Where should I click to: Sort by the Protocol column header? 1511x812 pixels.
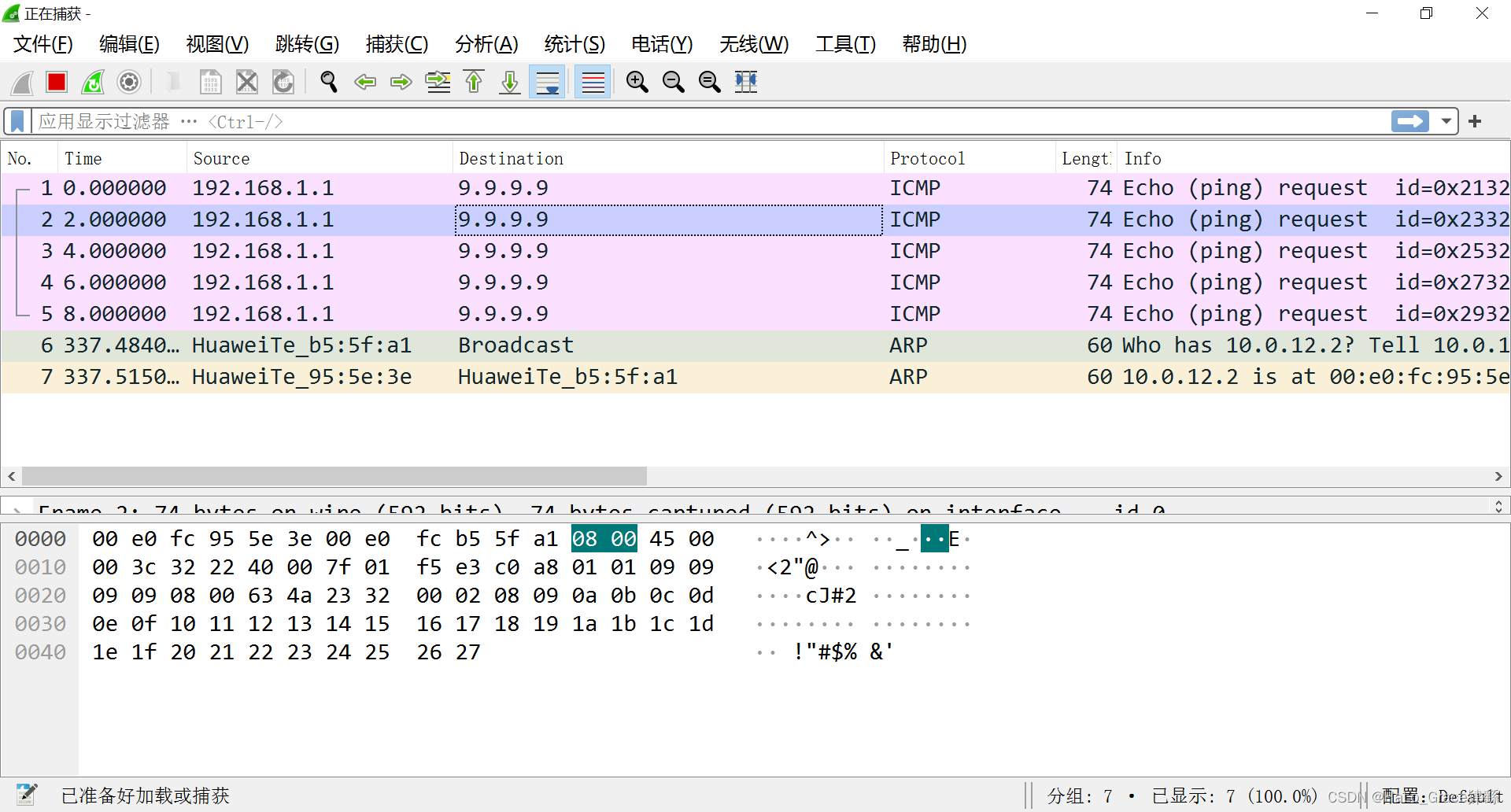tap(970, 159)
